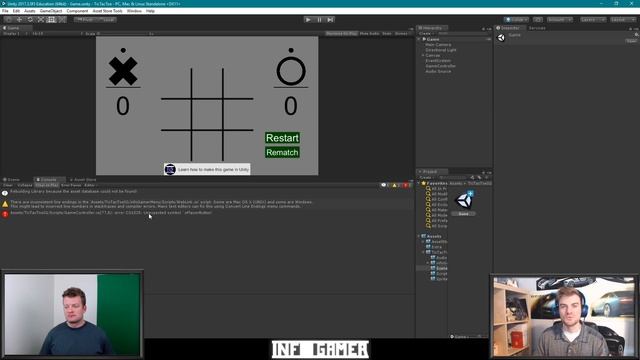Open the Gizmos dropdown in Game view
The height and width of the screenshot is (360, 640).
(x=402, y=33)
